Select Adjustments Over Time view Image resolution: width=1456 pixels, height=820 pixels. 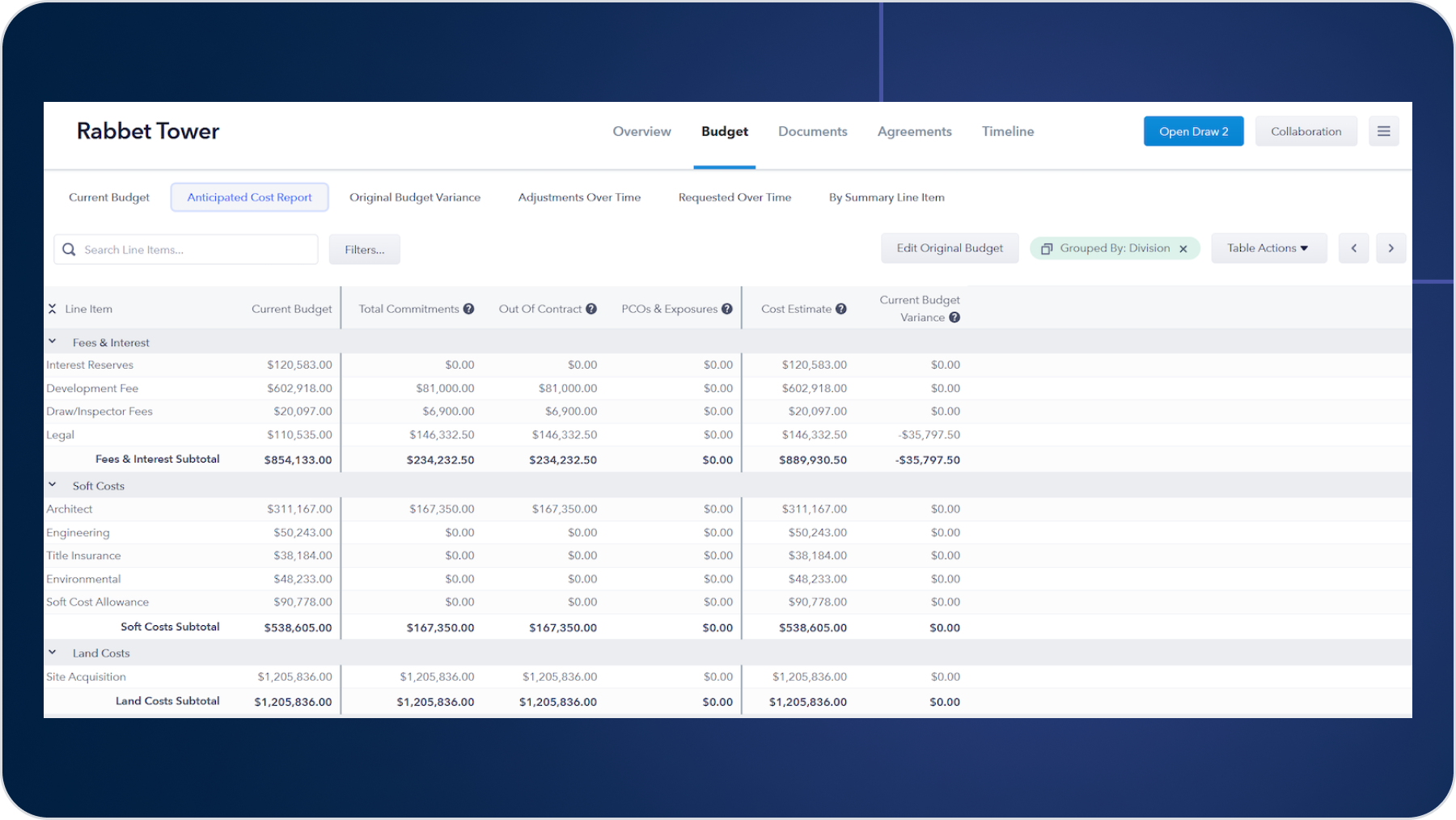[579, 197]
